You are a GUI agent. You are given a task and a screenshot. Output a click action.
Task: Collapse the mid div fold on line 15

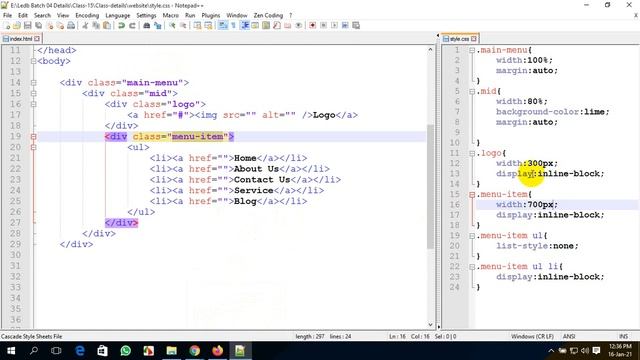[x=33, y=93]
